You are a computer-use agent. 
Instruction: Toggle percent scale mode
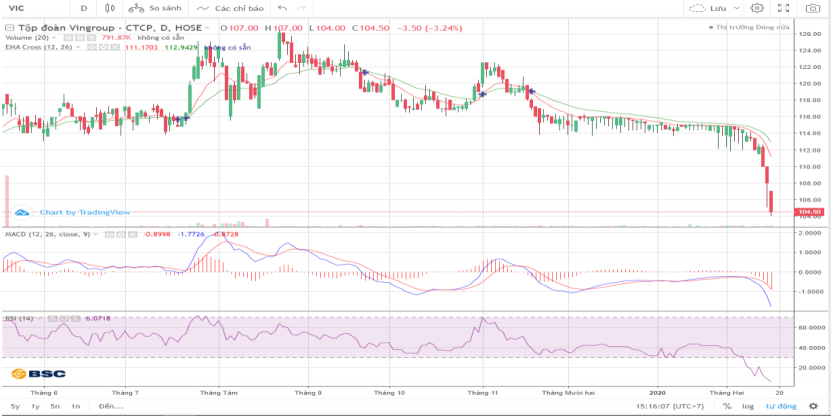coord(727,407)
